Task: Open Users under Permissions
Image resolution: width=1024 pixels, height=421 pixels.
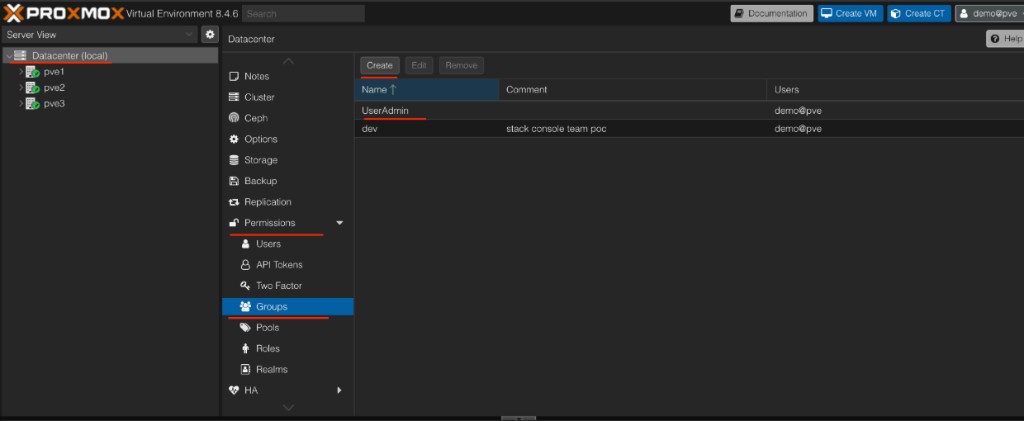Action: pos(287,244)
